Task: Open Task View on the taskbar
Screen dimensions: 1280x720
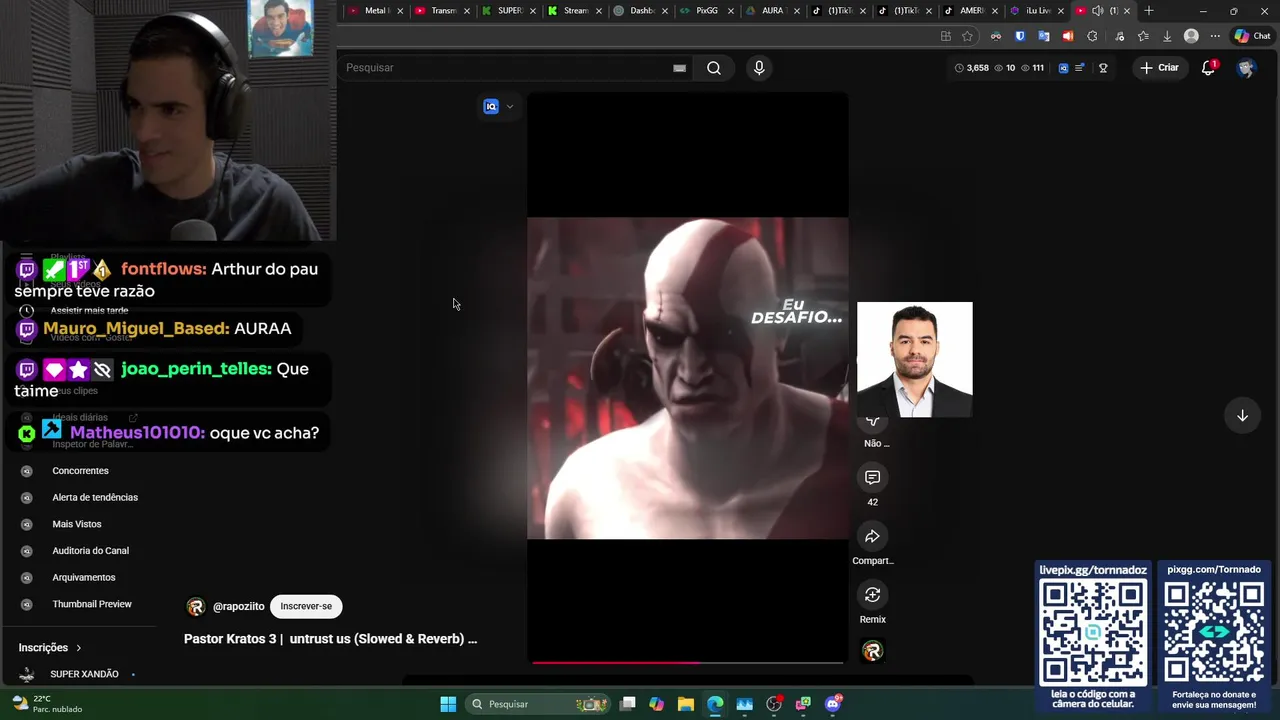Action: pos(628,704)
